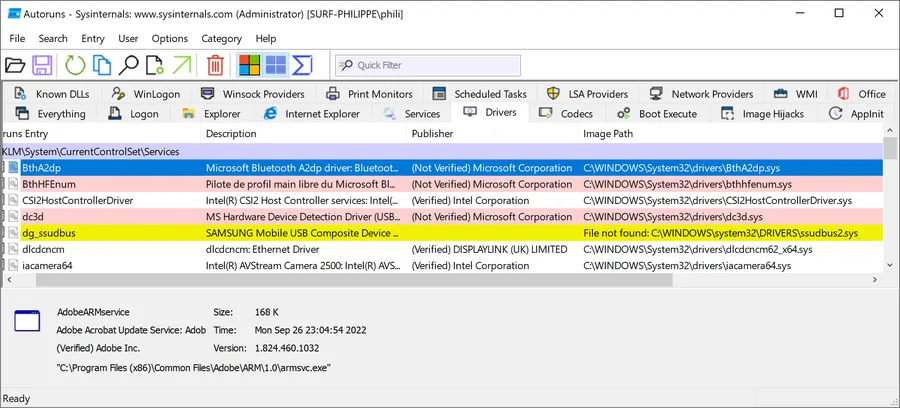The width and height of the screenshot is (900, 408).
Task: Open the Category menu
Action: pyautogui.click(x=222, y=38)
